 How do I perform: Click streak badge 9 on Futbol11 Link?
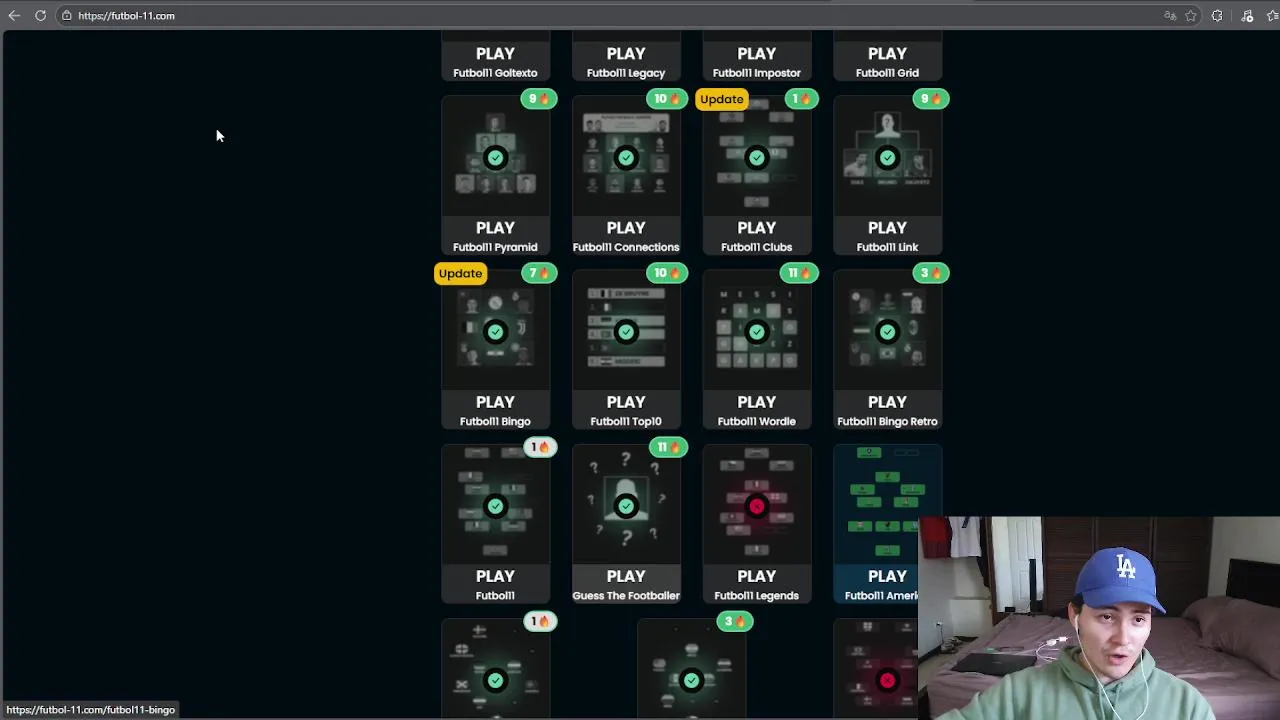931,99
